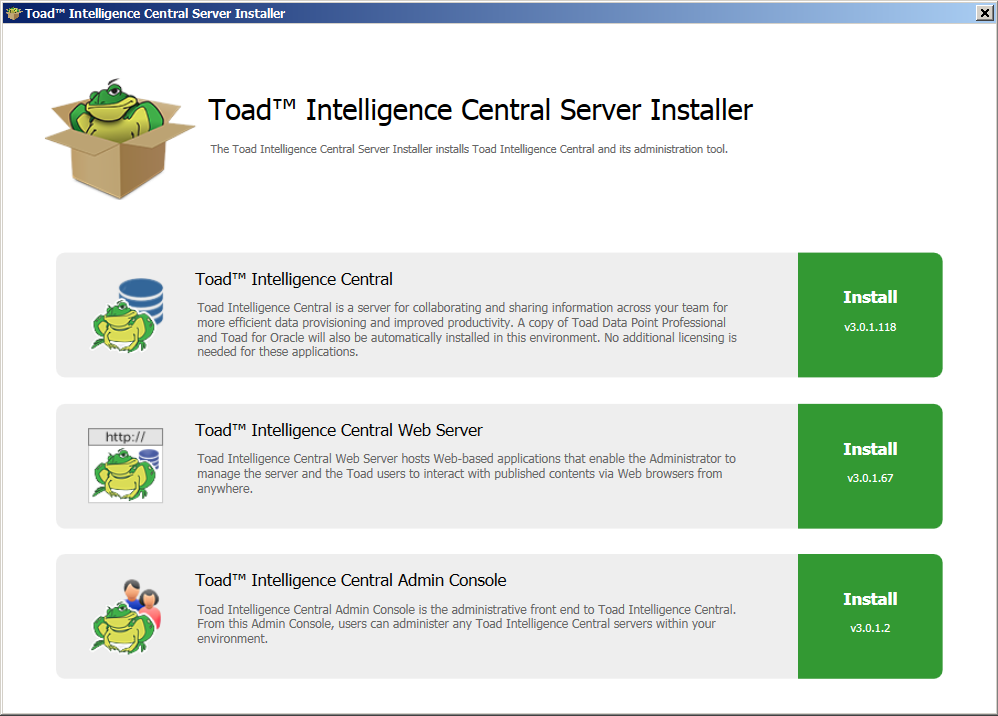Install Toad Intelligence Central v3.0.1.118
Image resolution: width=998 pixels, height=716 pixels.
[870, 315]
